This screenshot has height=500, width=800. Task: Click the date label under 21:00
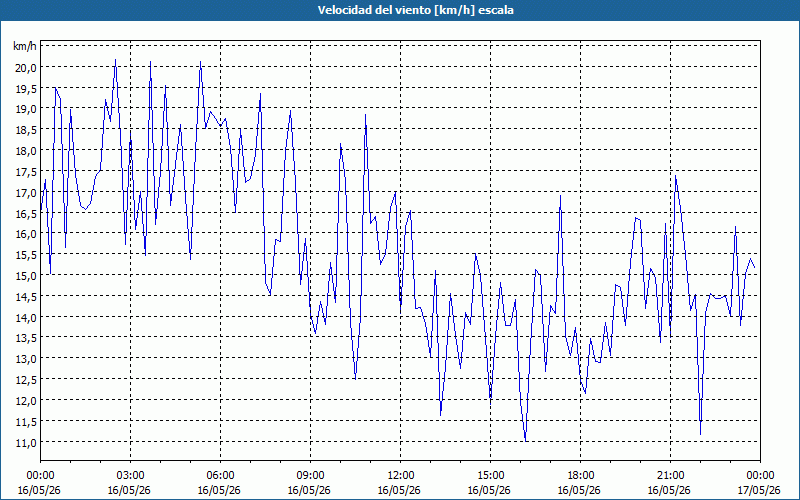(x=669, y=490)
